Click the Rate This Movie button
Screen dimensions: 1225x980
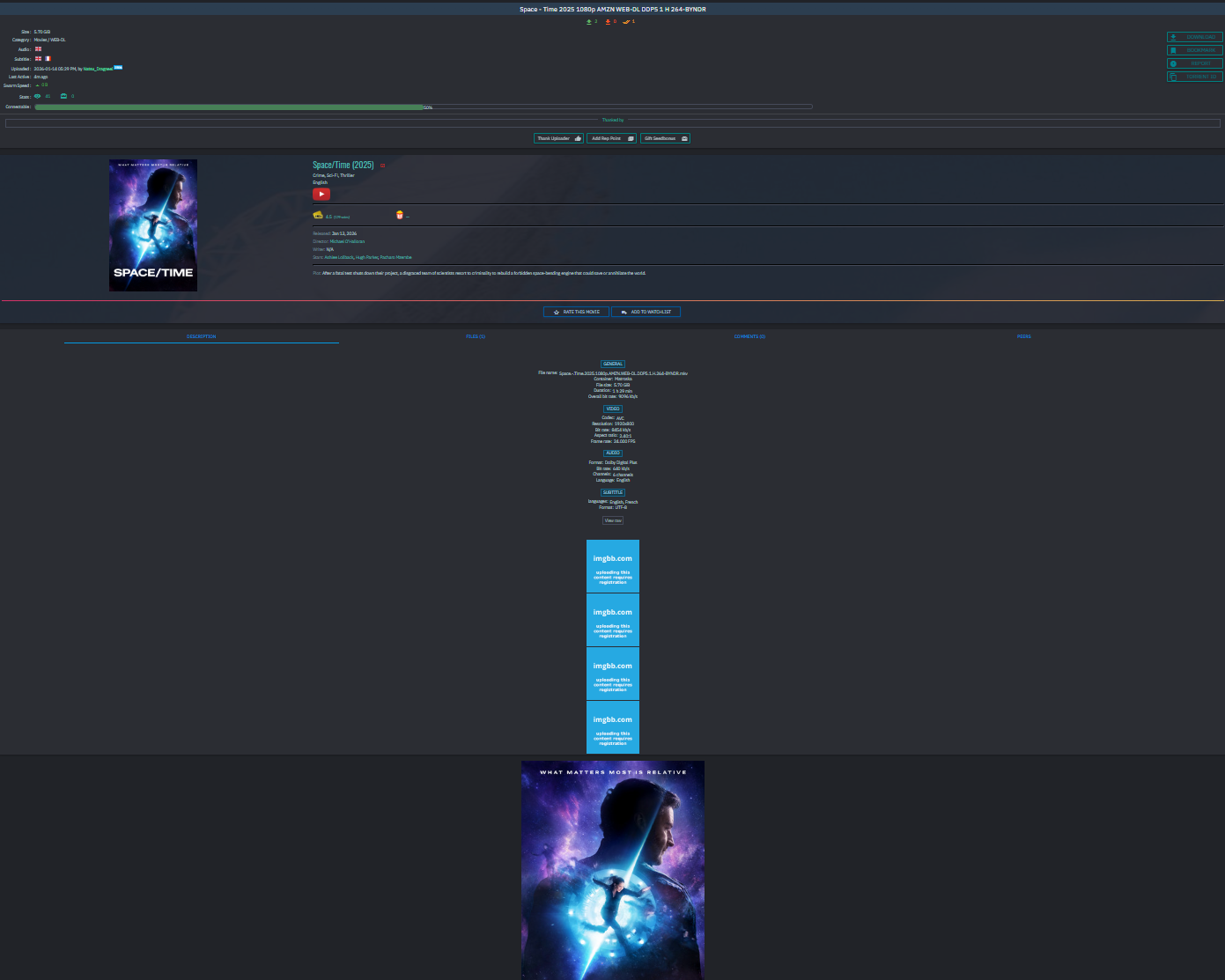[576, 312]
